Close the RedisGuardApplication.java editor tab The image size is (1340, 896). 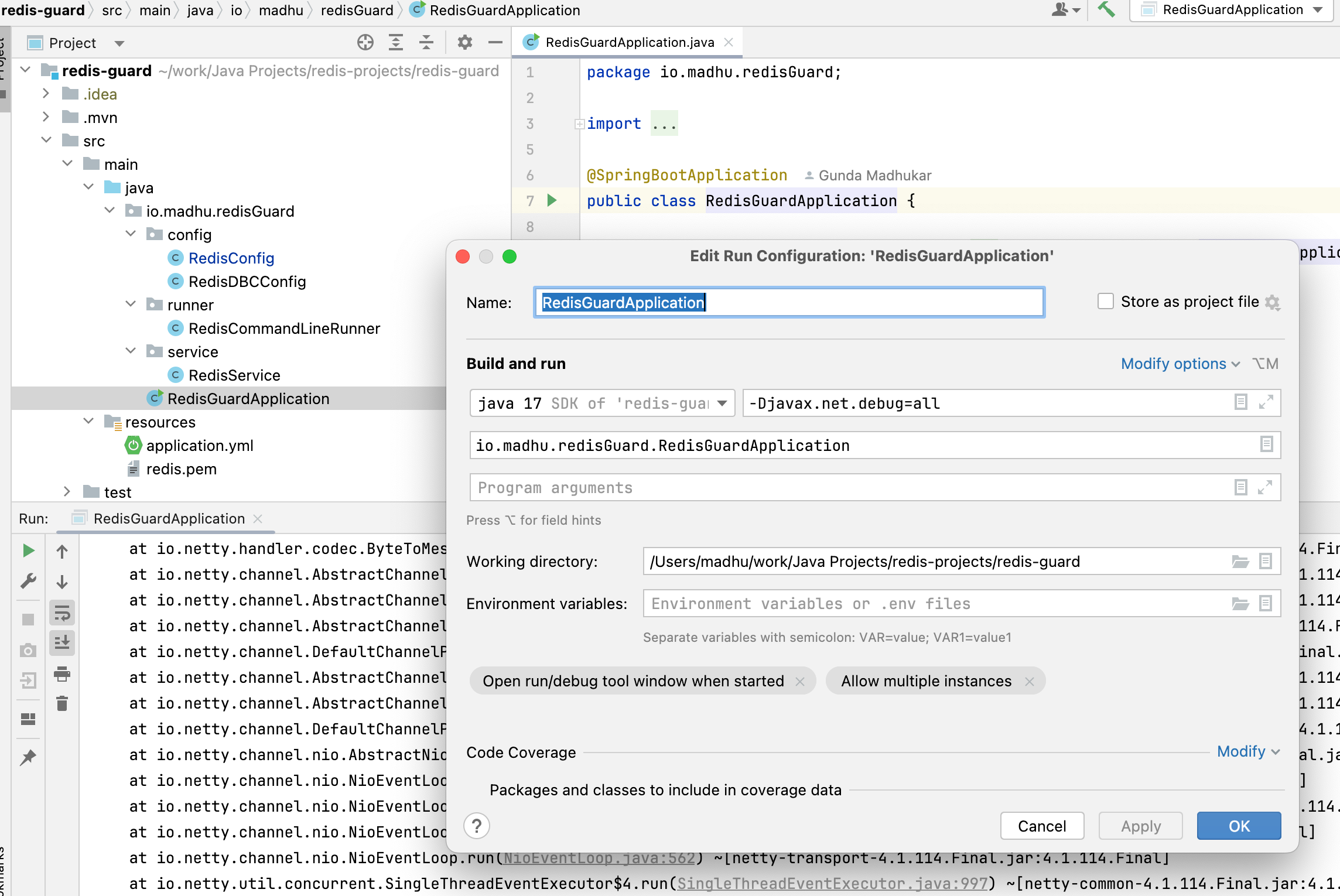point(729,42)
